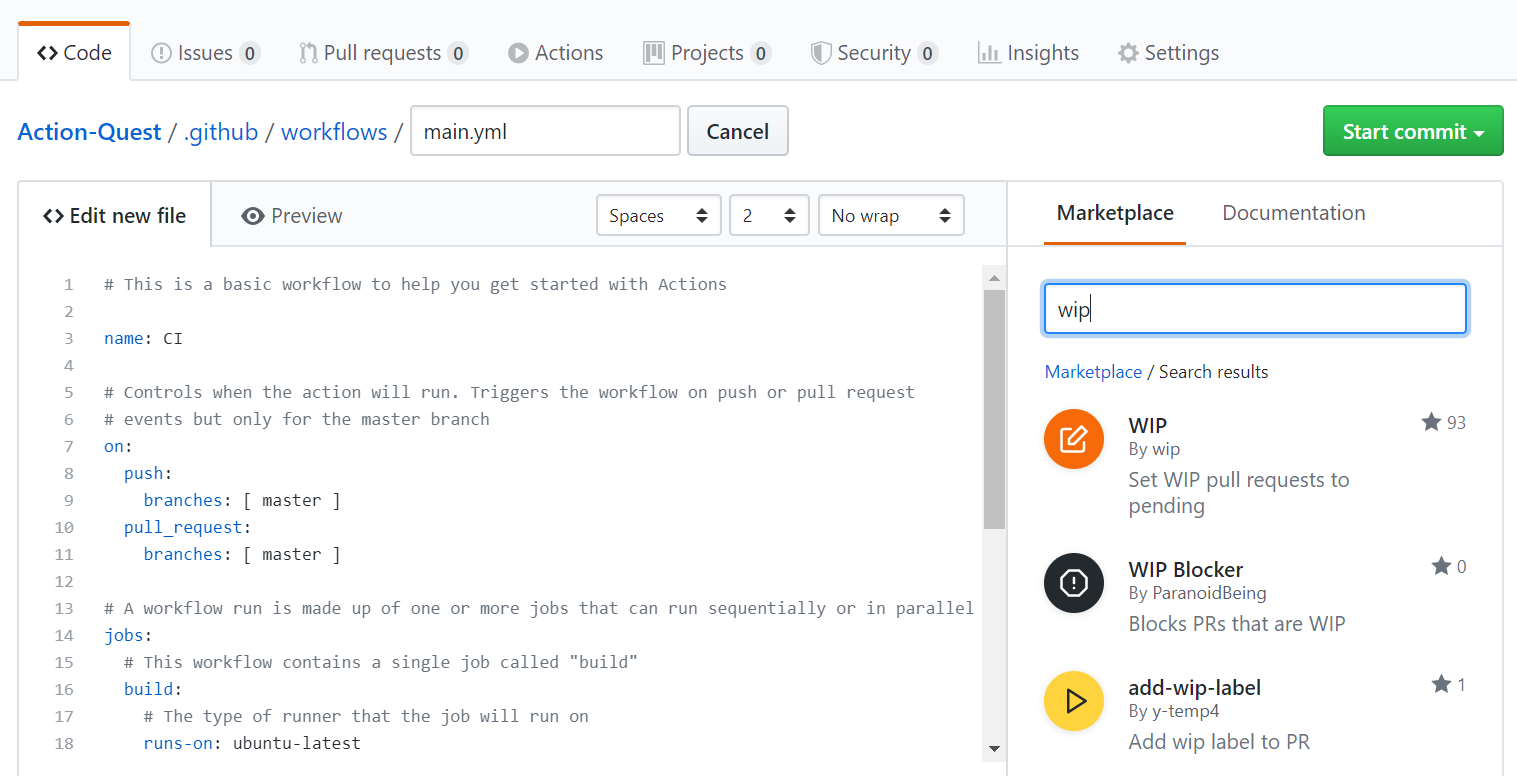This screenshot has width=1517, height=776.
Task: Click the editor scroll up arrow
Action: click(x=994, y=277)
